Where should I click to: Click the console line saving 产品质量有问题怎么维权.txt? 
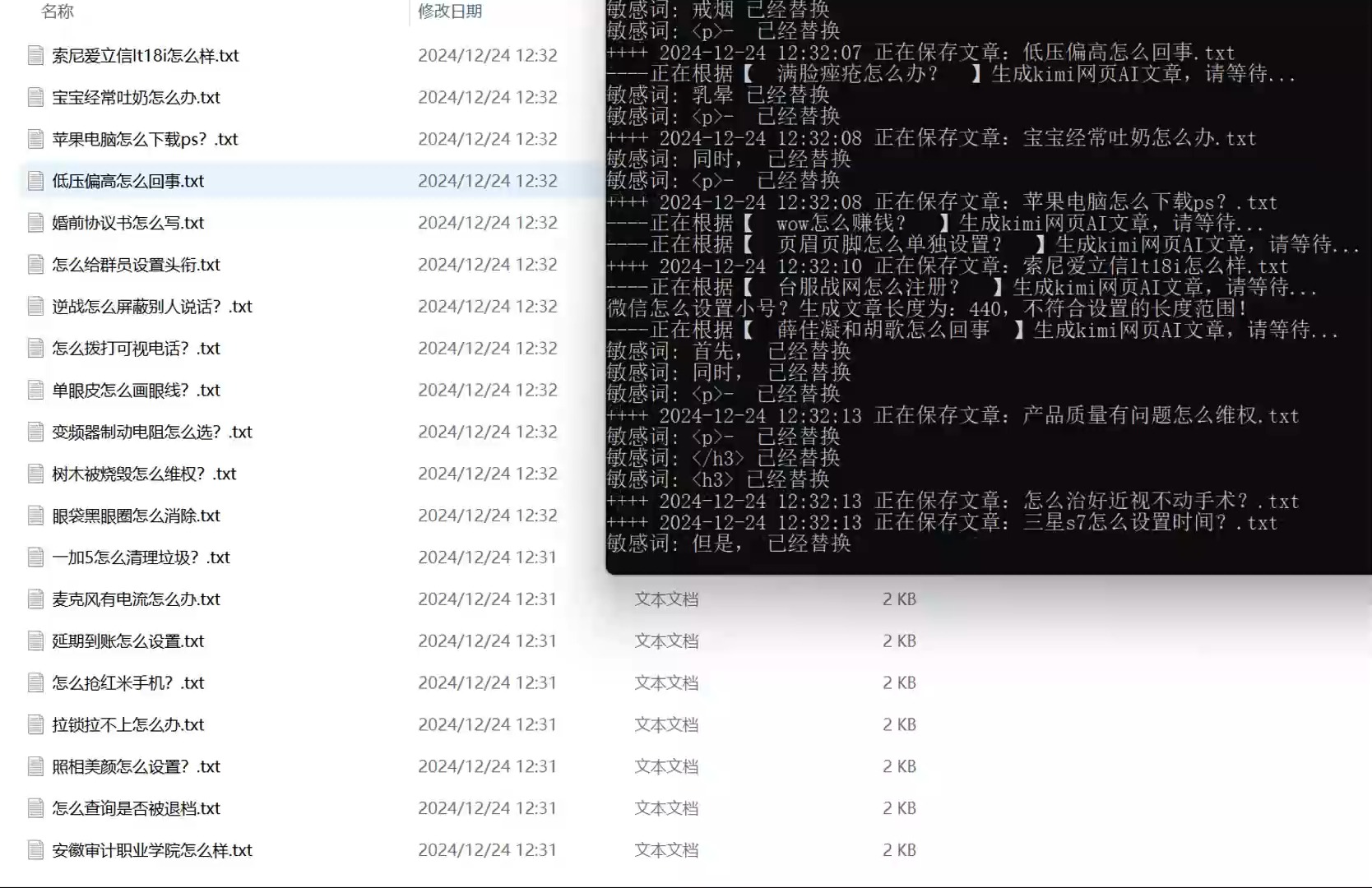click(953, 416)
